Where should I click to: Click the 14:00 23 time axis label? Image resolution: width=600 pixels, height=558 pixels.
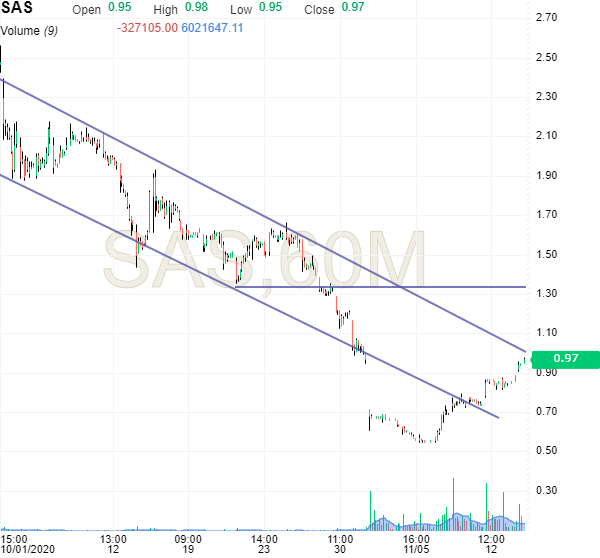pos(264,543)
